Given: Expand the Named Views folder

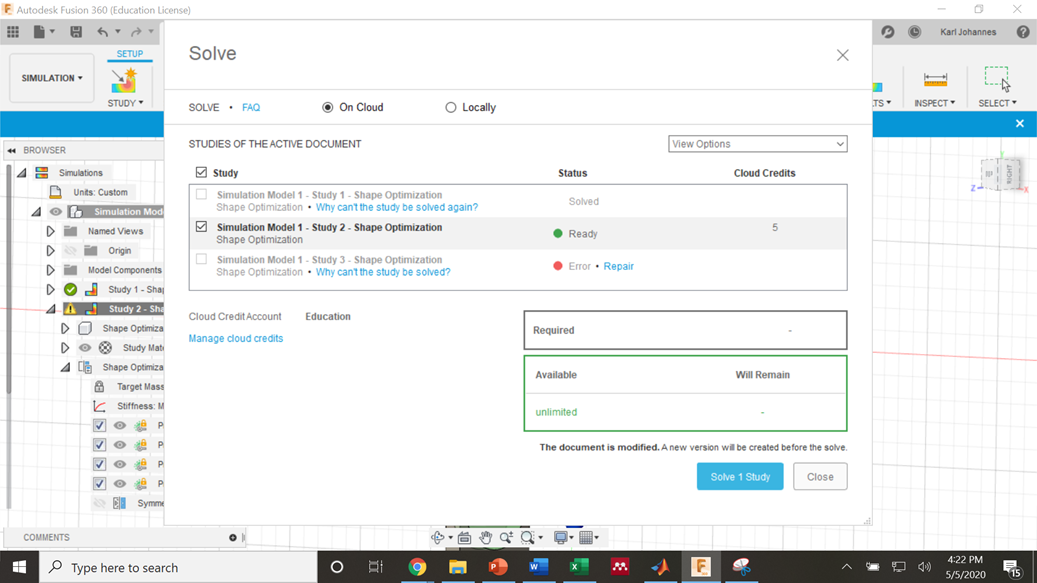Looking at the screenshot, I should tap(50, 231).
